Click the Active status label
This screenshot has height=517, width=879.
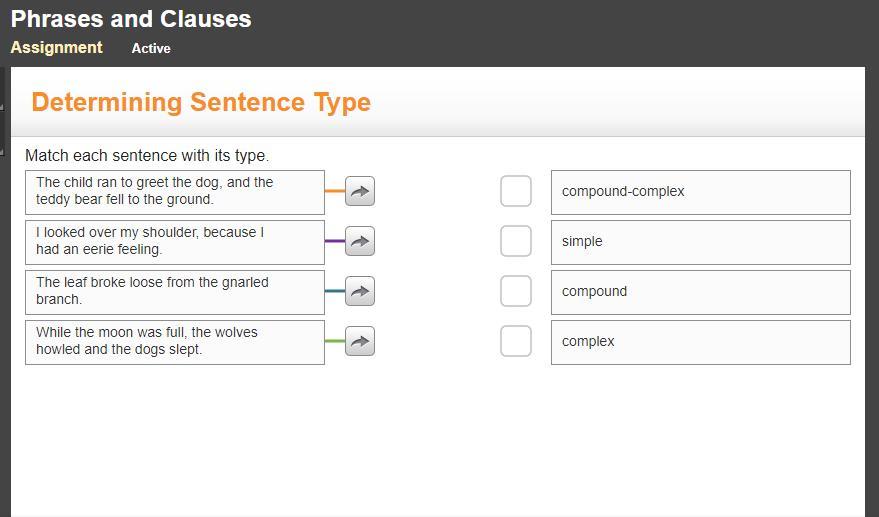[x=151, y=49]
